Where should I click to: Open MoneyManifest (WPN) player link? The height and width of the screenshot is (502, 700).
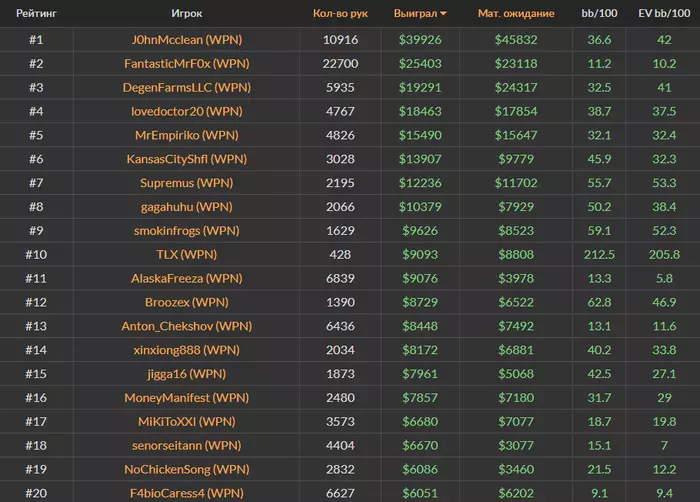pyautogui.click(x=187, y=398)
